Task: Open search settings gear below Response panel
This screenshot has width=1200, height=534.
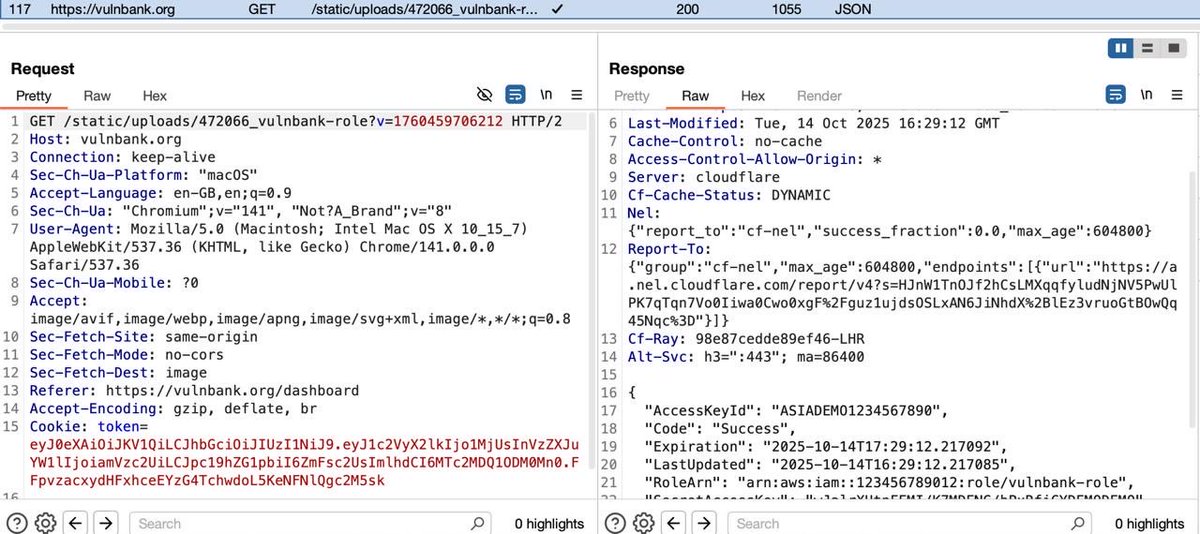Action: pos(643,522)
